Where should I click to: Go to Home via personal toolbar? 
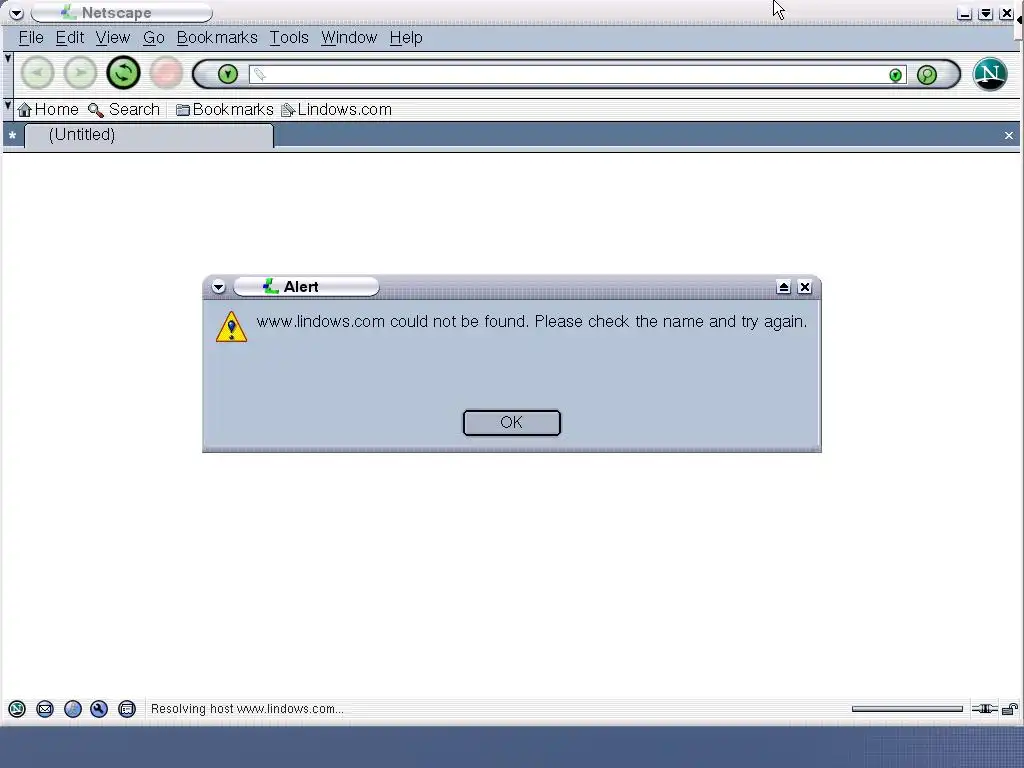(48, 110)
